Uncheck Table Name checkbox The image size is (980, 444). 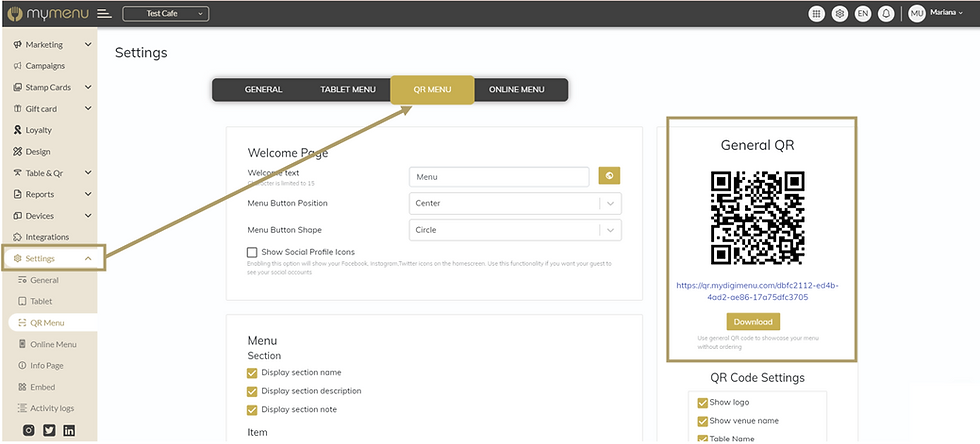[702, 439]
